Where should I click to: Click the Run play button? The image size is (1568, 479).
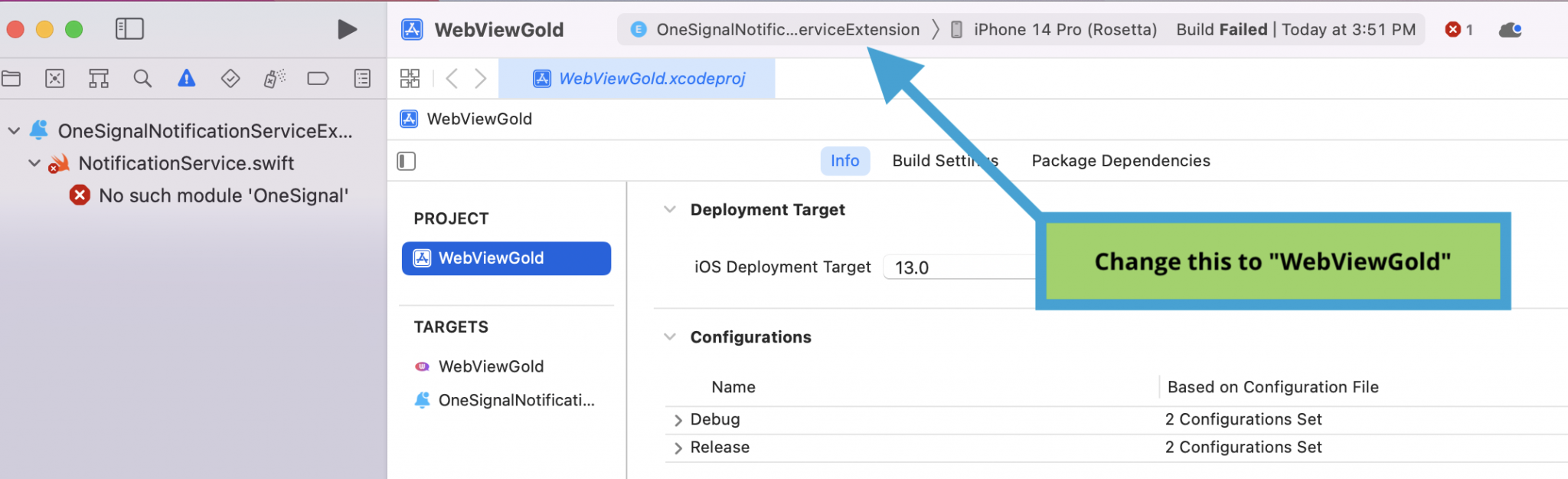coord(347,29)
